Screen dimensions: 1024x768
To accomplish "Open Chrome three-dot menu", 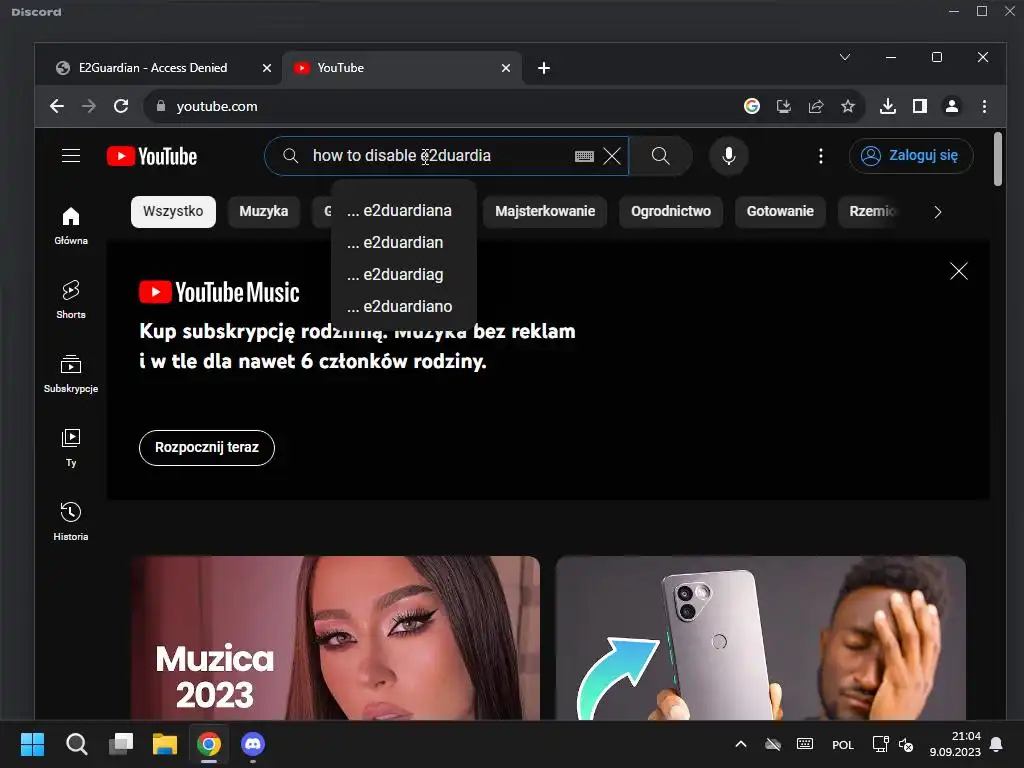I will point(984,106).
